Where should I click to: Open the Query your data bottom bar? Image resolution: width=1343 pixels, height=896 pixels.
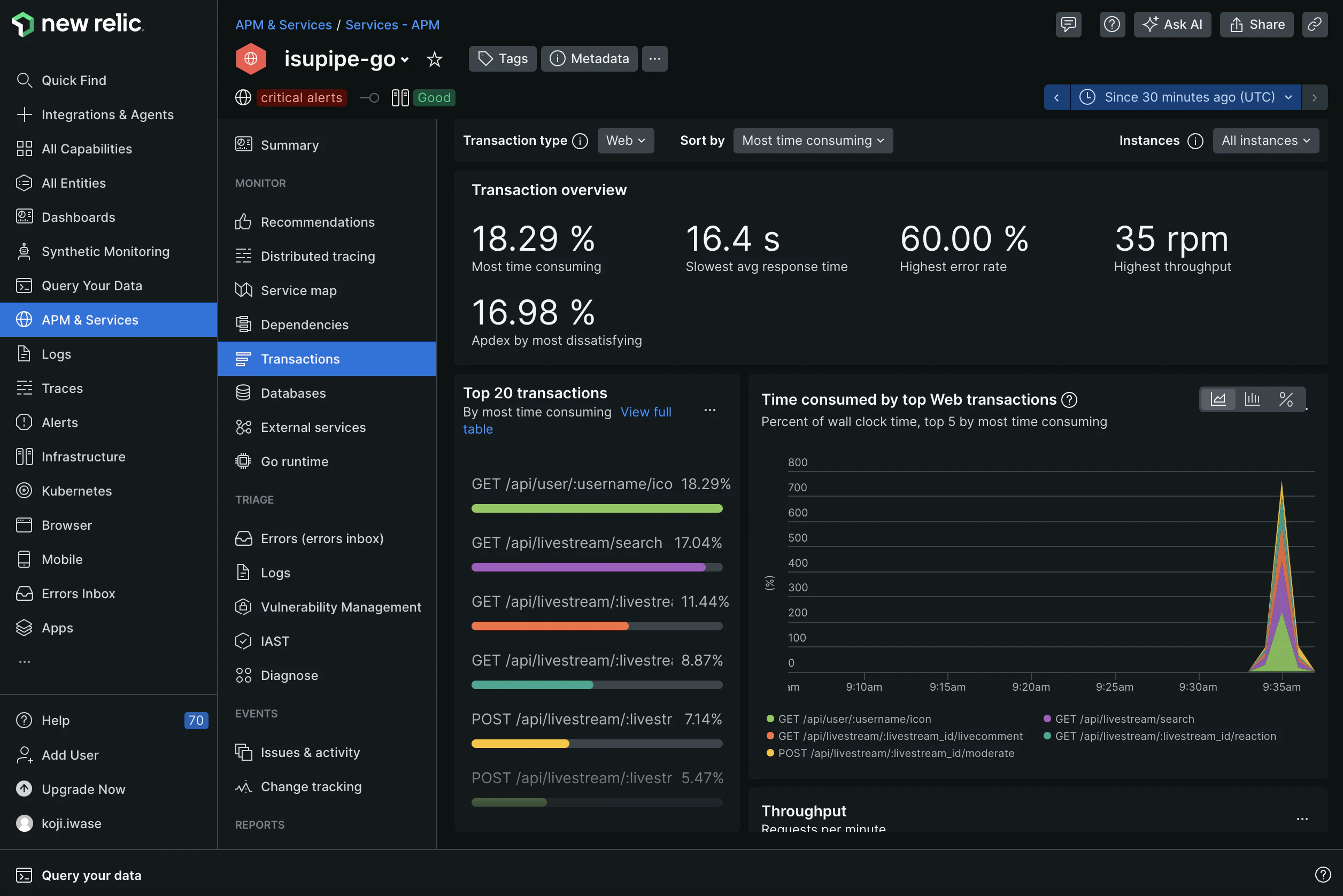click(x=79, y=875)
